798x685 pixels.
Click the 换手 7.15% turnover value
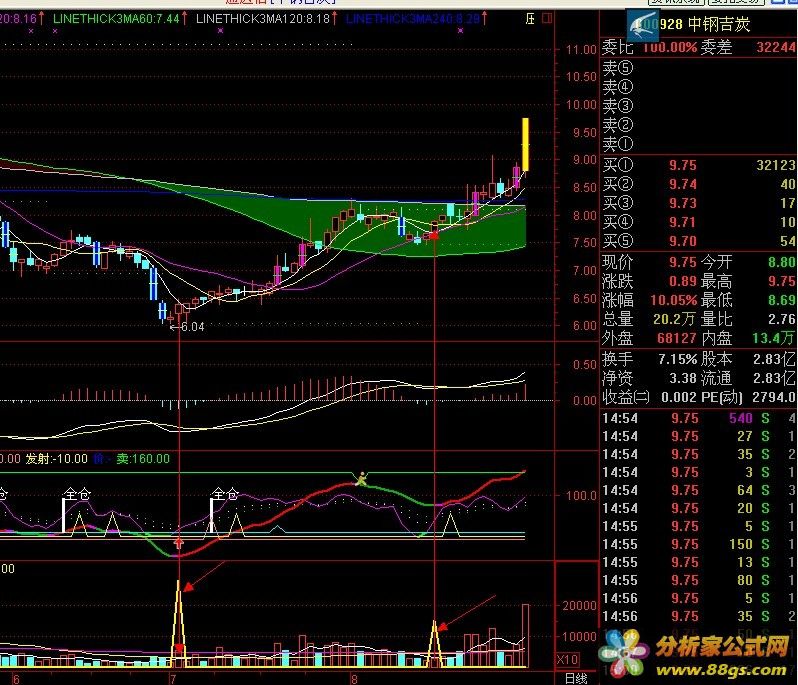(x=677, y=359)
